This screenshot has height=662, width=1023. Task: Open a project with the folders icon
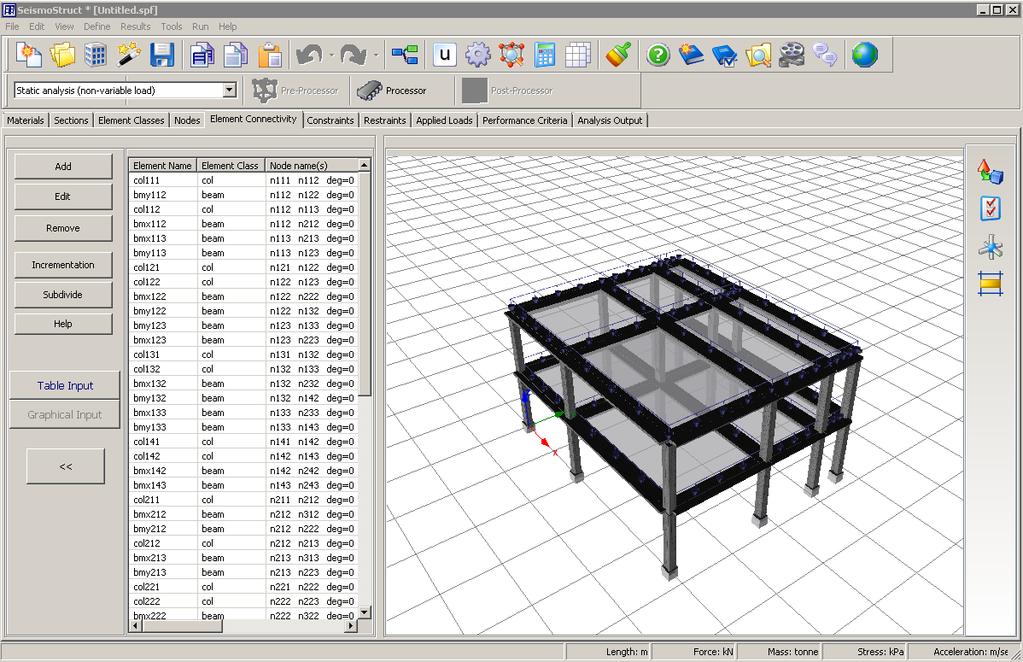[x=62, y=55]
